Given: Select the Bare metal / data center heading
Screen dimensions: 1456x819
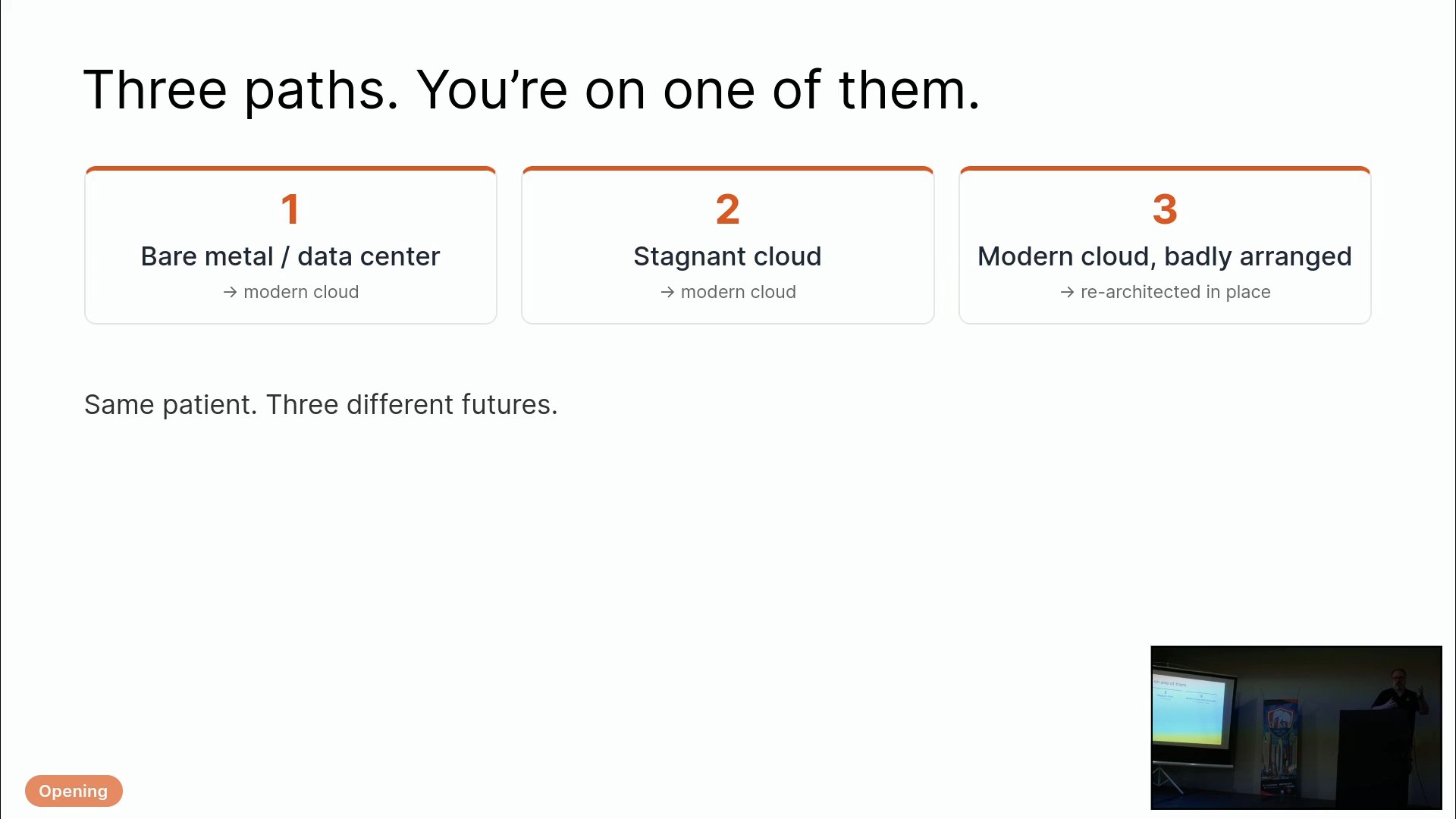Looking at the screenshot, I should [290, 256].
